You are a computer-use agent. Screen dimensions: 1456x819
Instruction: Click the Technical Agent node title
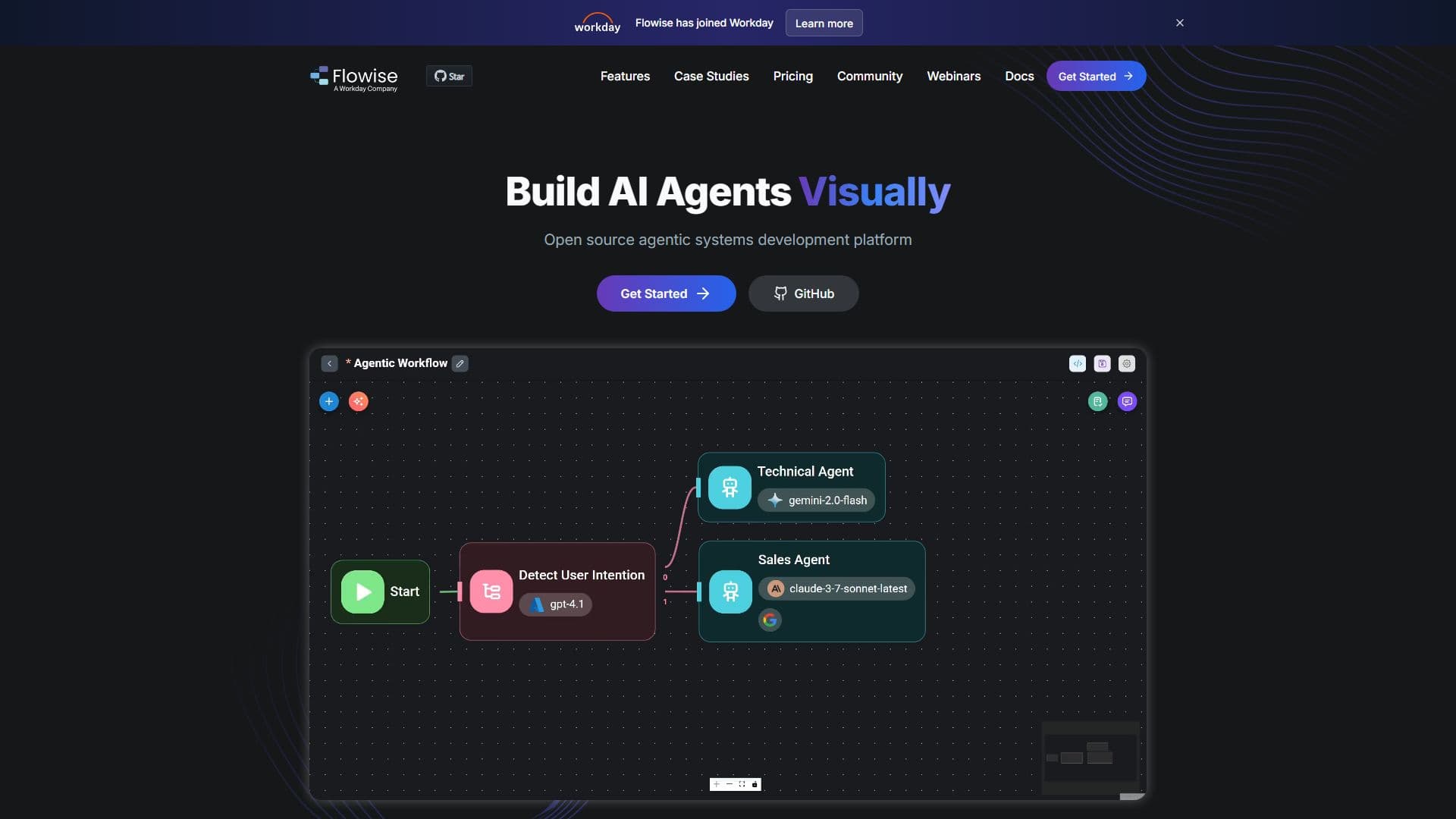pyautogui.click(x=805, y=472)
